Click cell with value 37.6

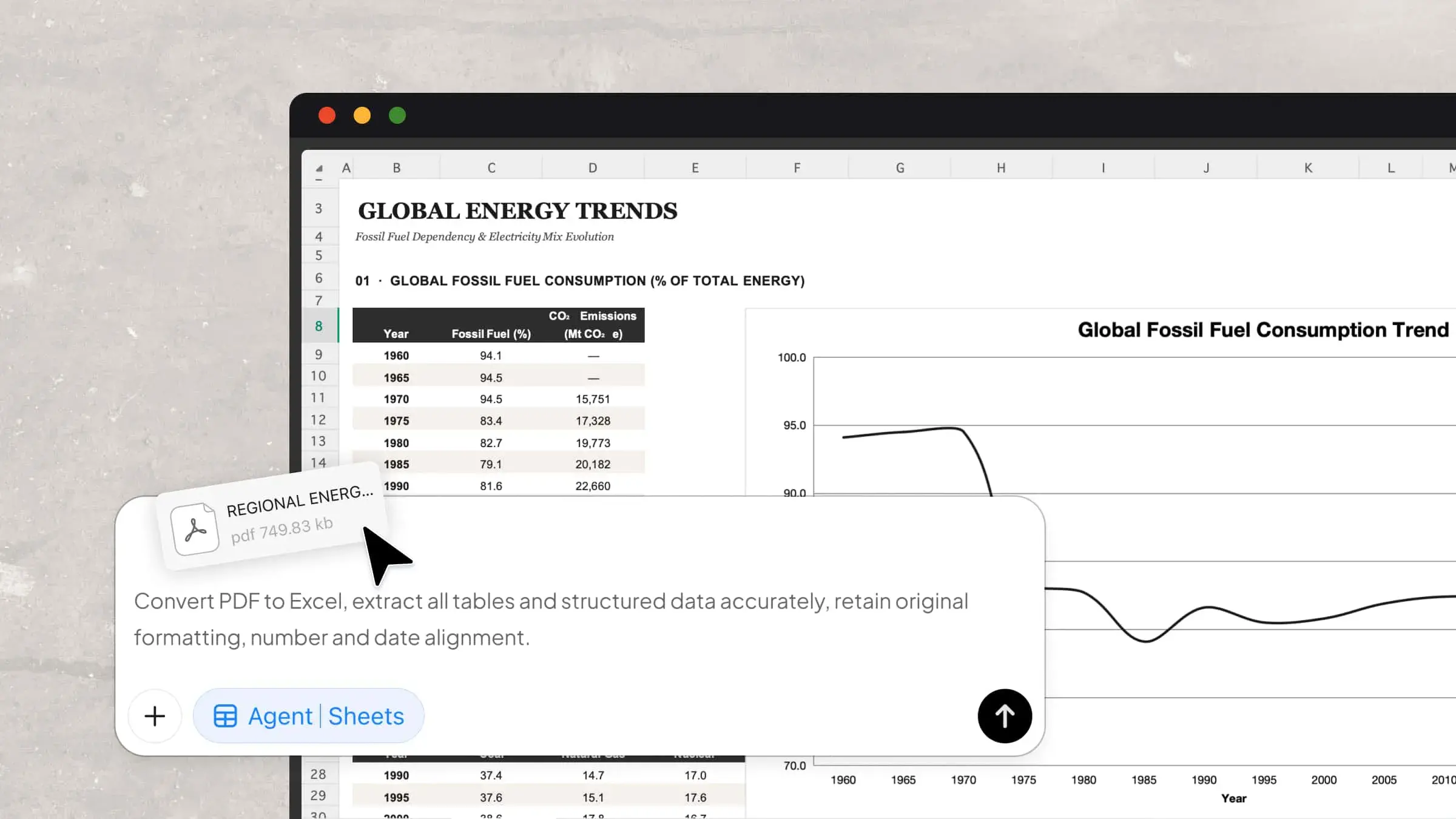(491, 797)
